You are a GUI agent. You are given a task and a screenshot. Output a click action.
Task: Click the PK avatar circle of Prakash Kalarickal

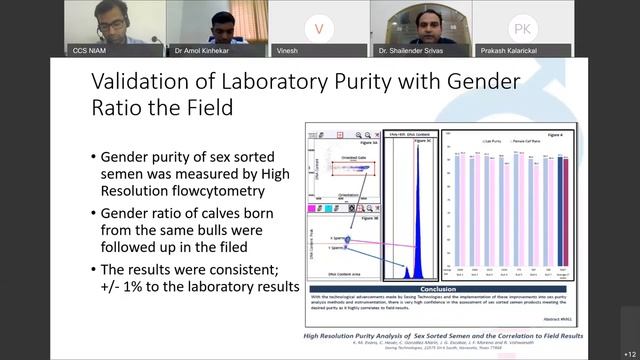tap(522, 29)
